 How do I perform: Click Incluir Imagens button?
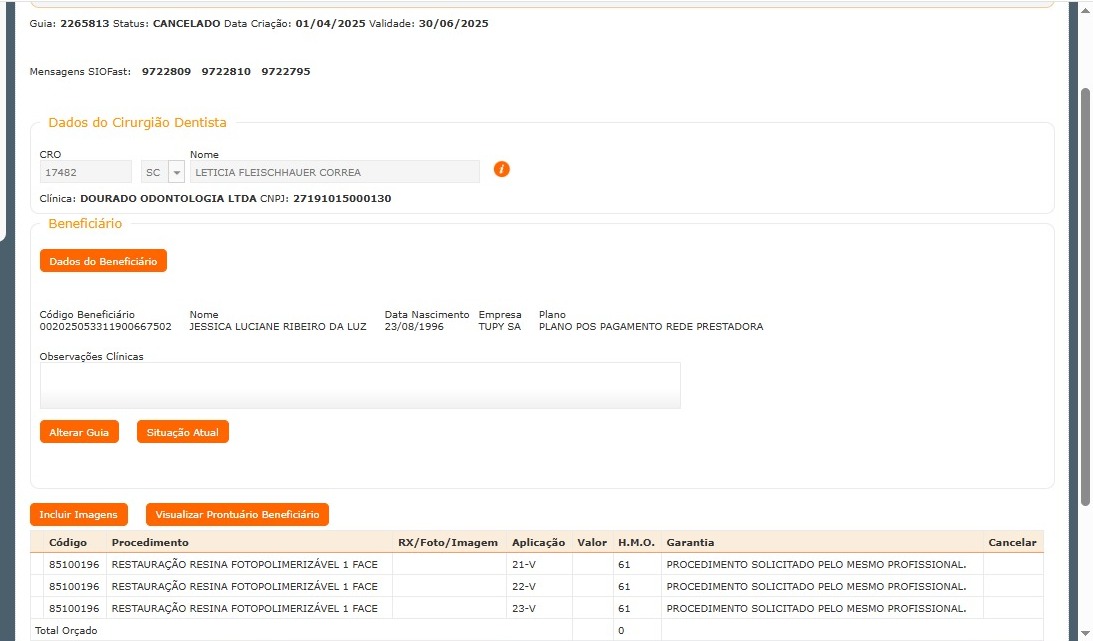79,514
